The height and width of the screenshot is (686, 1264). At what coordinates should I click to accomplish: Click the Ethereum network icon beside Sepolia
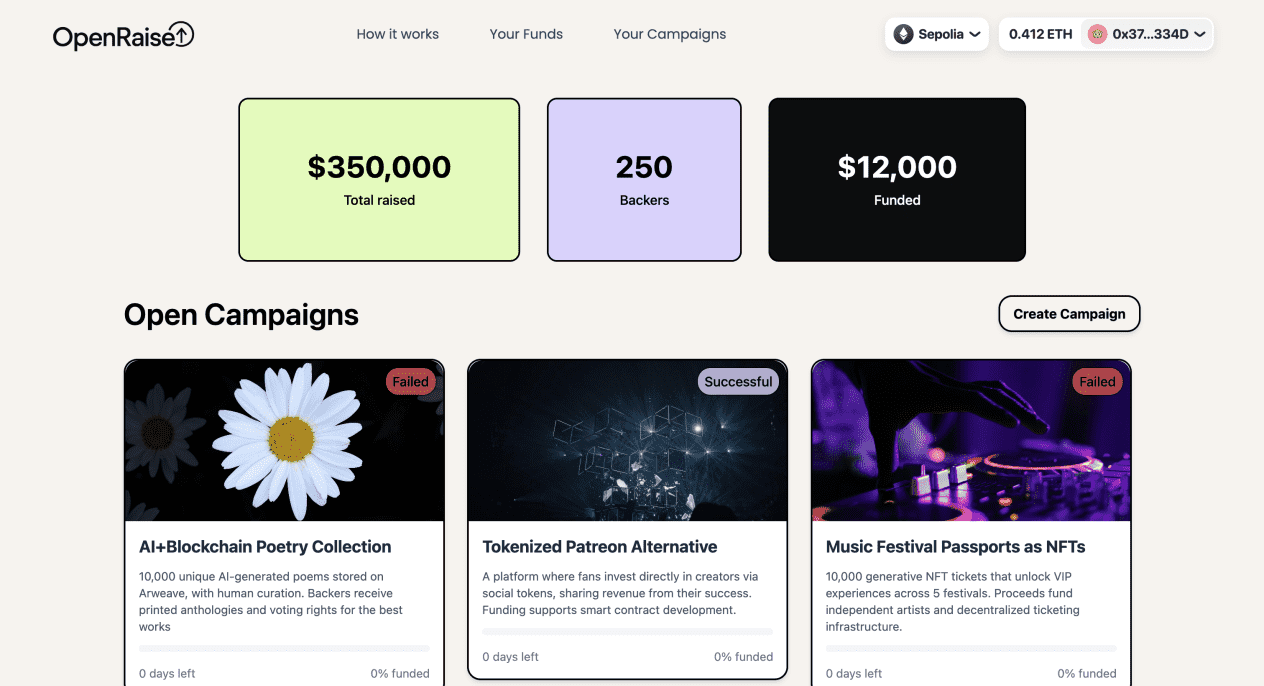pos(903,34)
